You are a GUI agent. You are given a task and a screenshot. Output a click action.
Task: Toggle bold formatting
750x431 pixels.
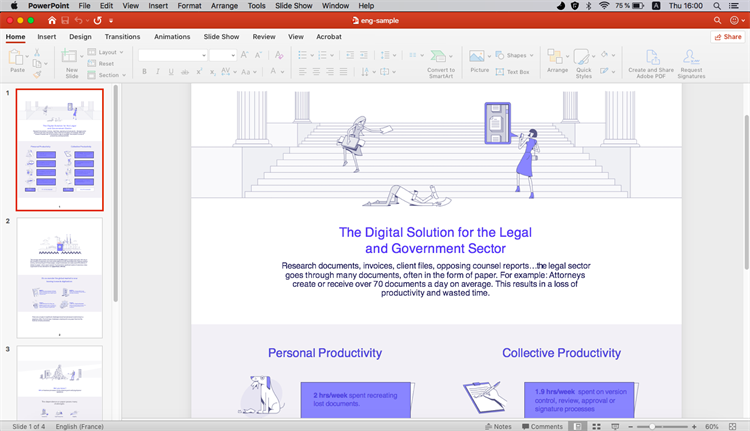[144, 72]
